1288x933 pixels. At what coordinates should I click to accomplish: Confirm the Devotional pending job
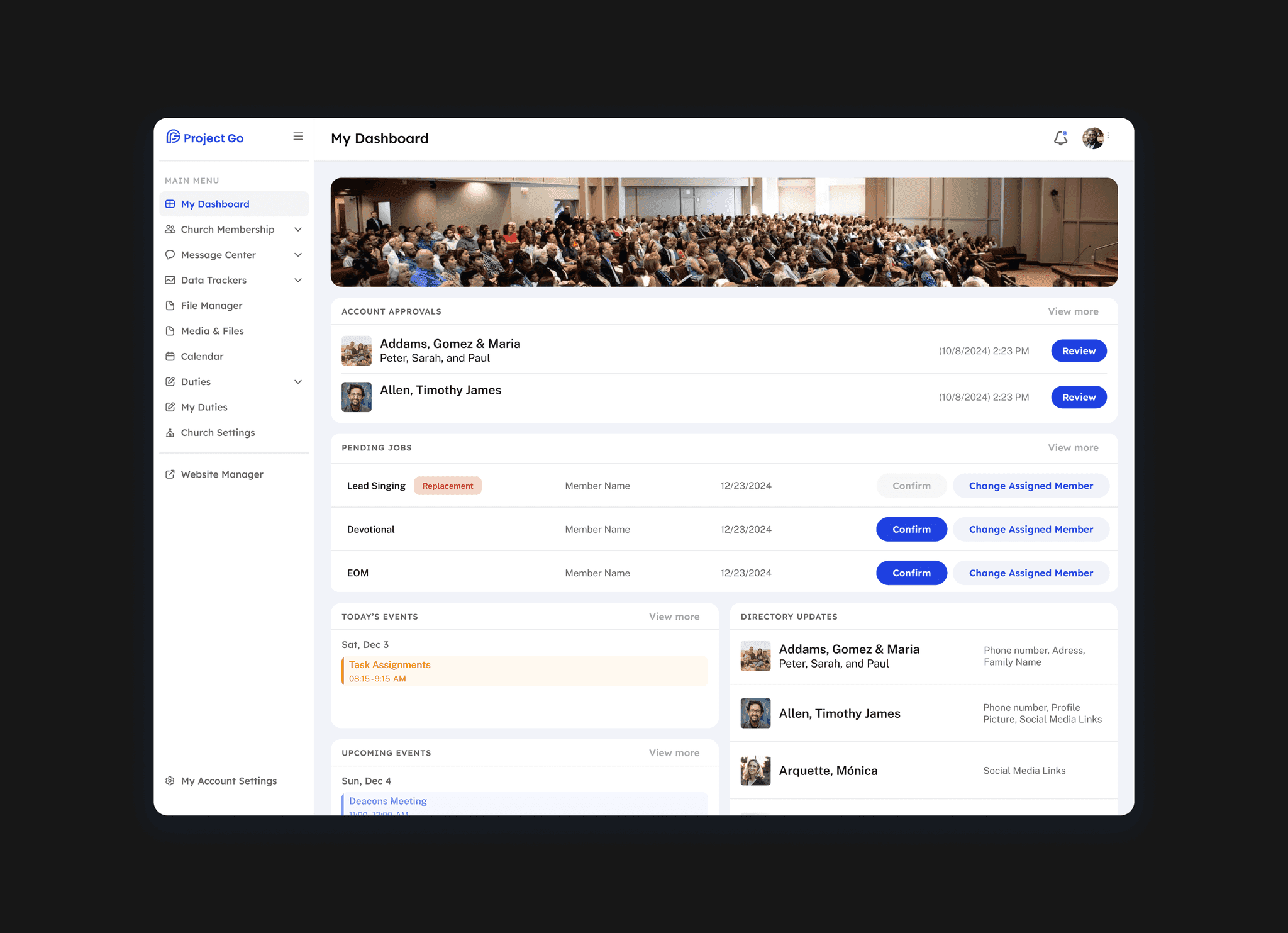coord(911,529)
